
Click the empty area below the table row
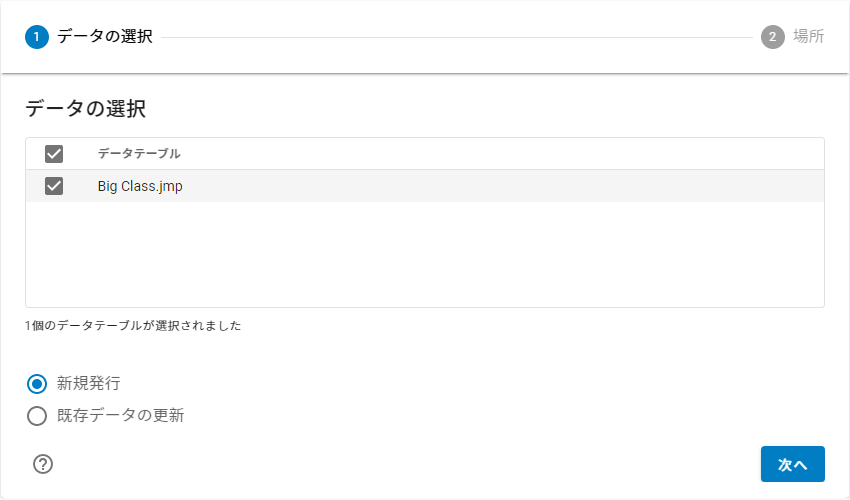424,255
